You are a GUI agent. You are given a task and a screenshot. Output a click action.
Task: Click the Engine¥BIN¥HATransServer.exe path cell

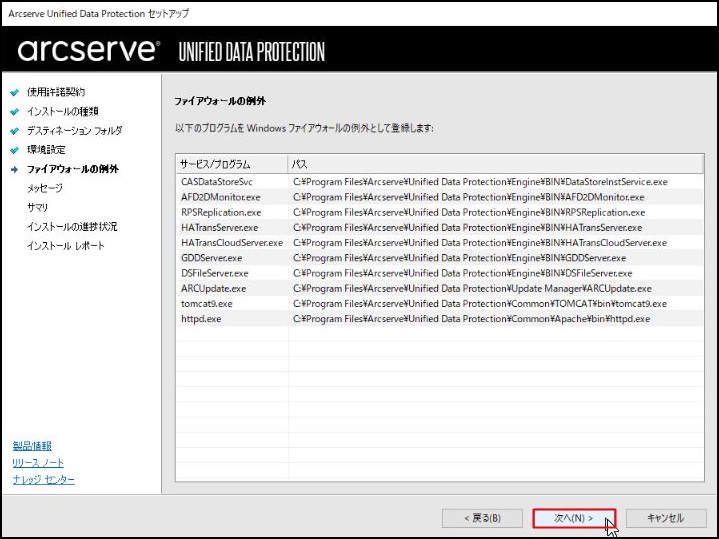[x=467, y=228]
